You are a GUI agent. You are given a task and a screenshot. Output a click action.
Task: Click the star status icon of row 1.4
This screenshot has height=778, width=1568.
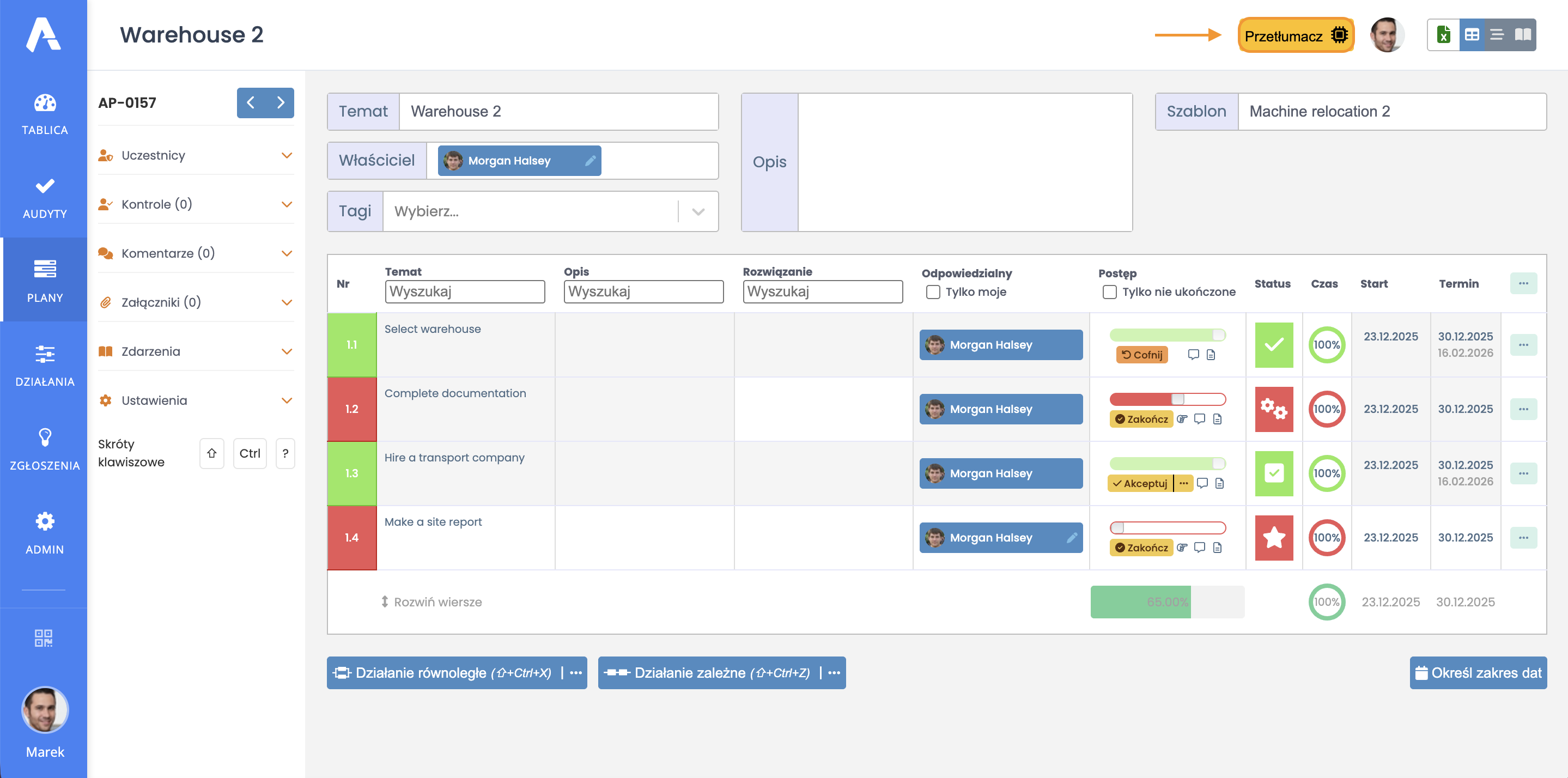pyautogui.click(x=1273, y=538)
